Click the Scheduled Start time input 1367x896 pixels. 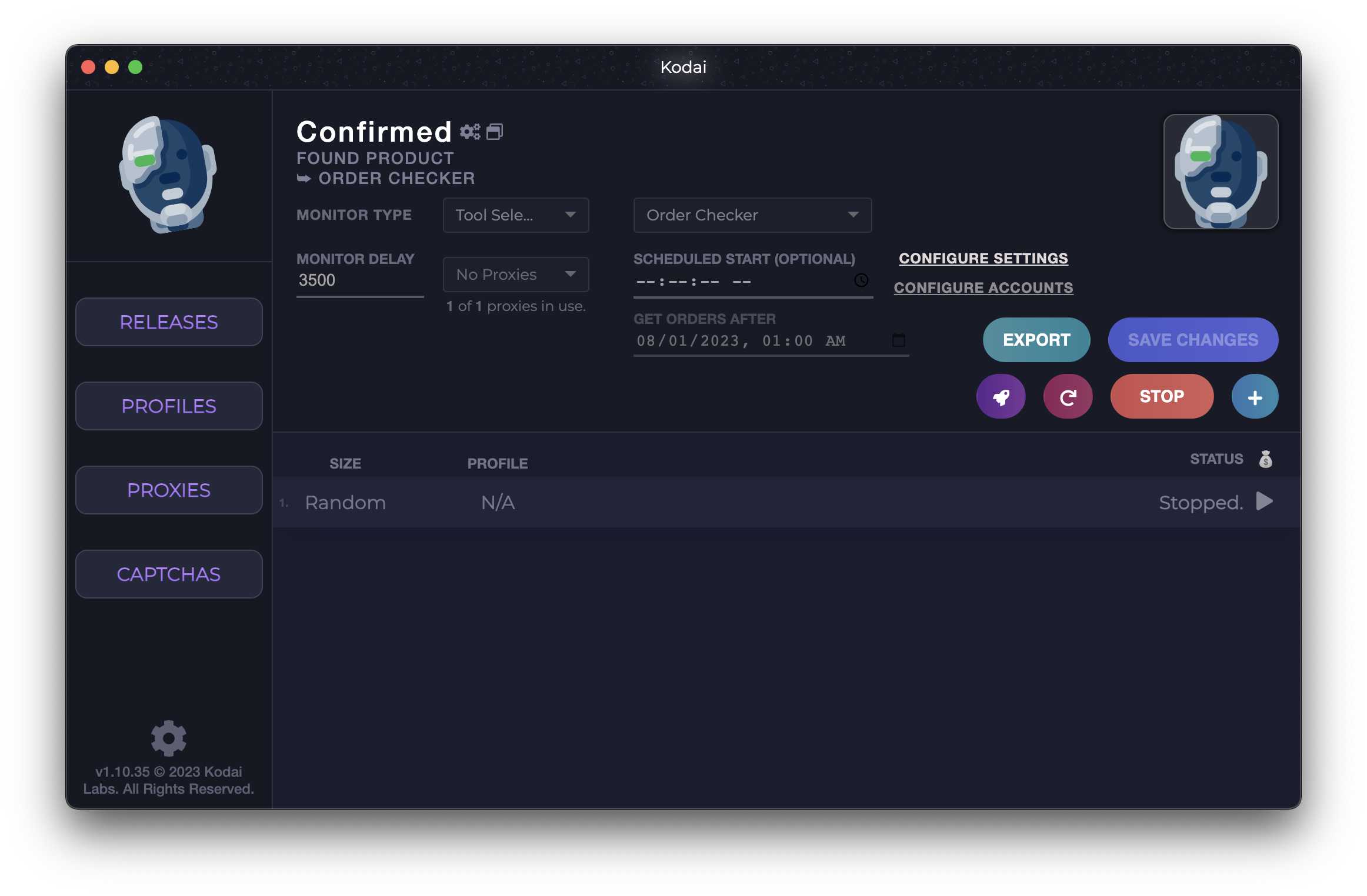(x=753, y=282)
